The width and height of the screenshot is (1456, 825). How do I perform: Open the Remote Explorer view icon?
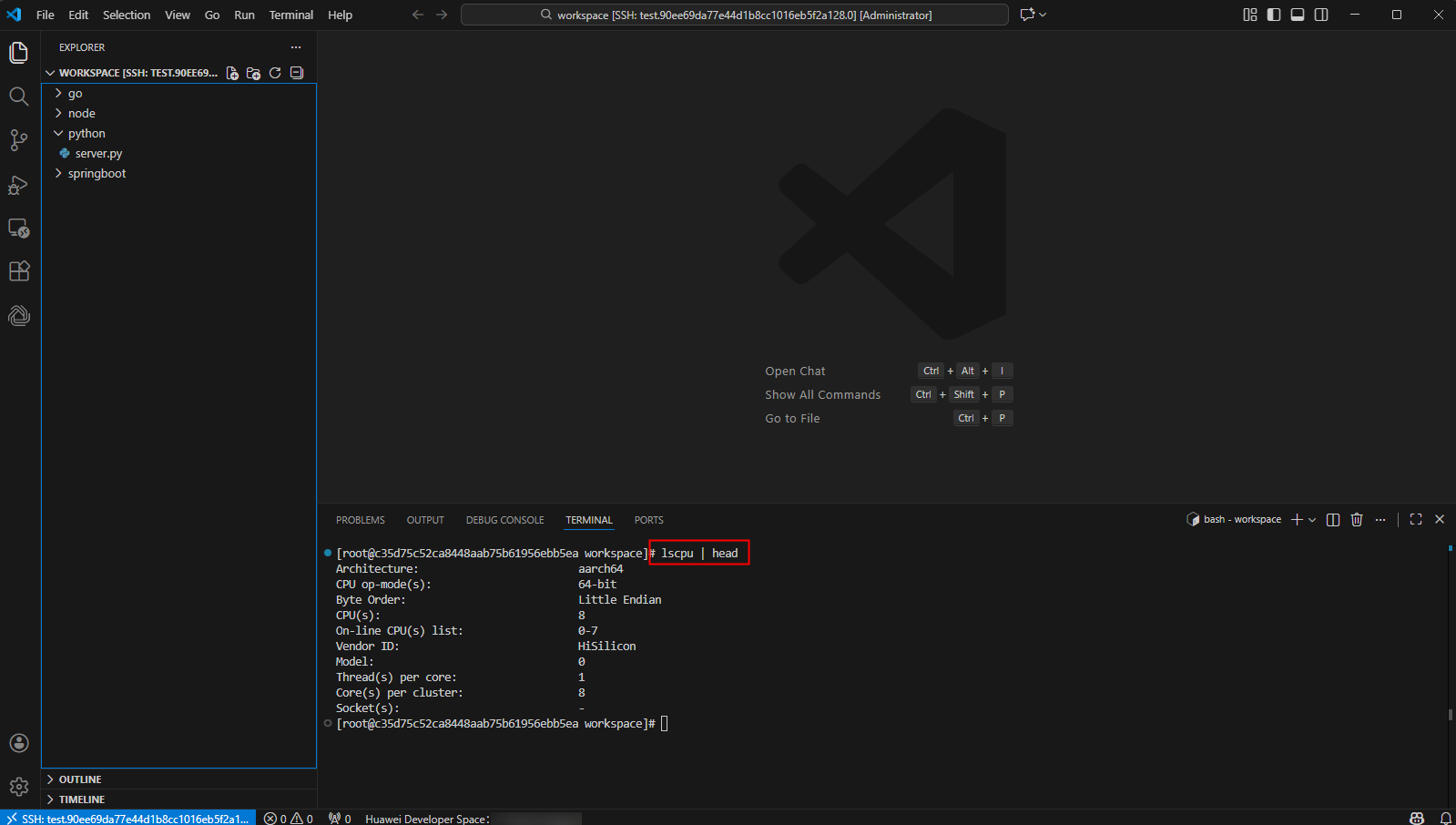(x=19, y=229)
